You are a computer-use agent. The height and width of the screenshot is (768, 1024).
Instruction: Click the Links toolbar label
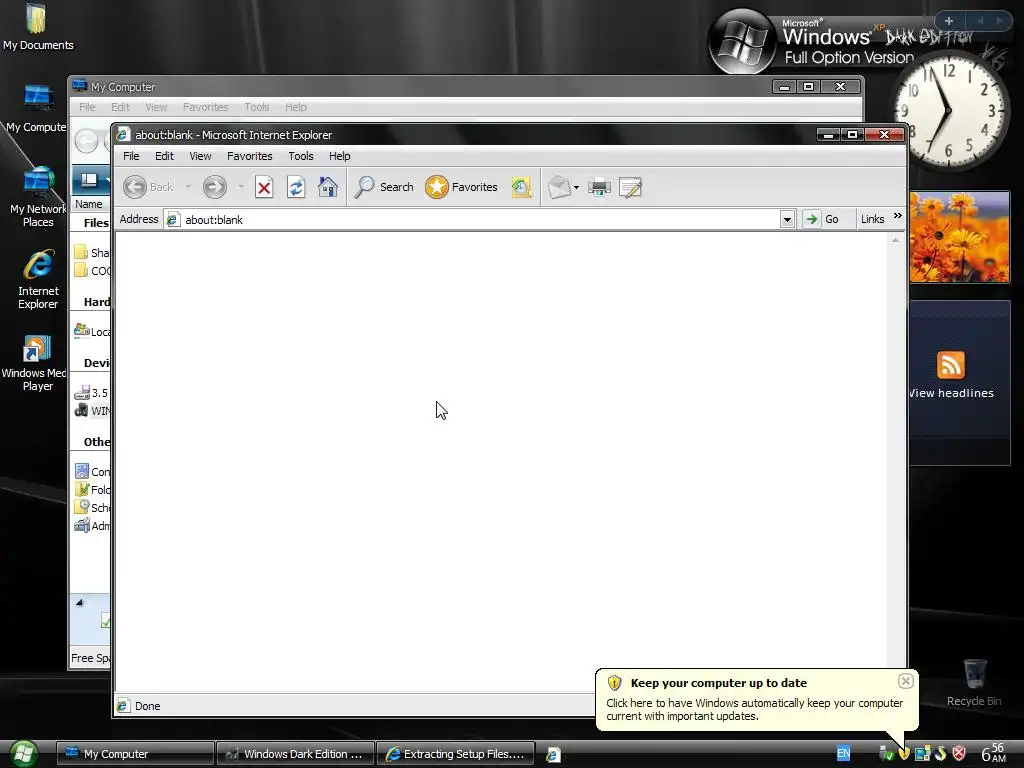pos(872,219)
